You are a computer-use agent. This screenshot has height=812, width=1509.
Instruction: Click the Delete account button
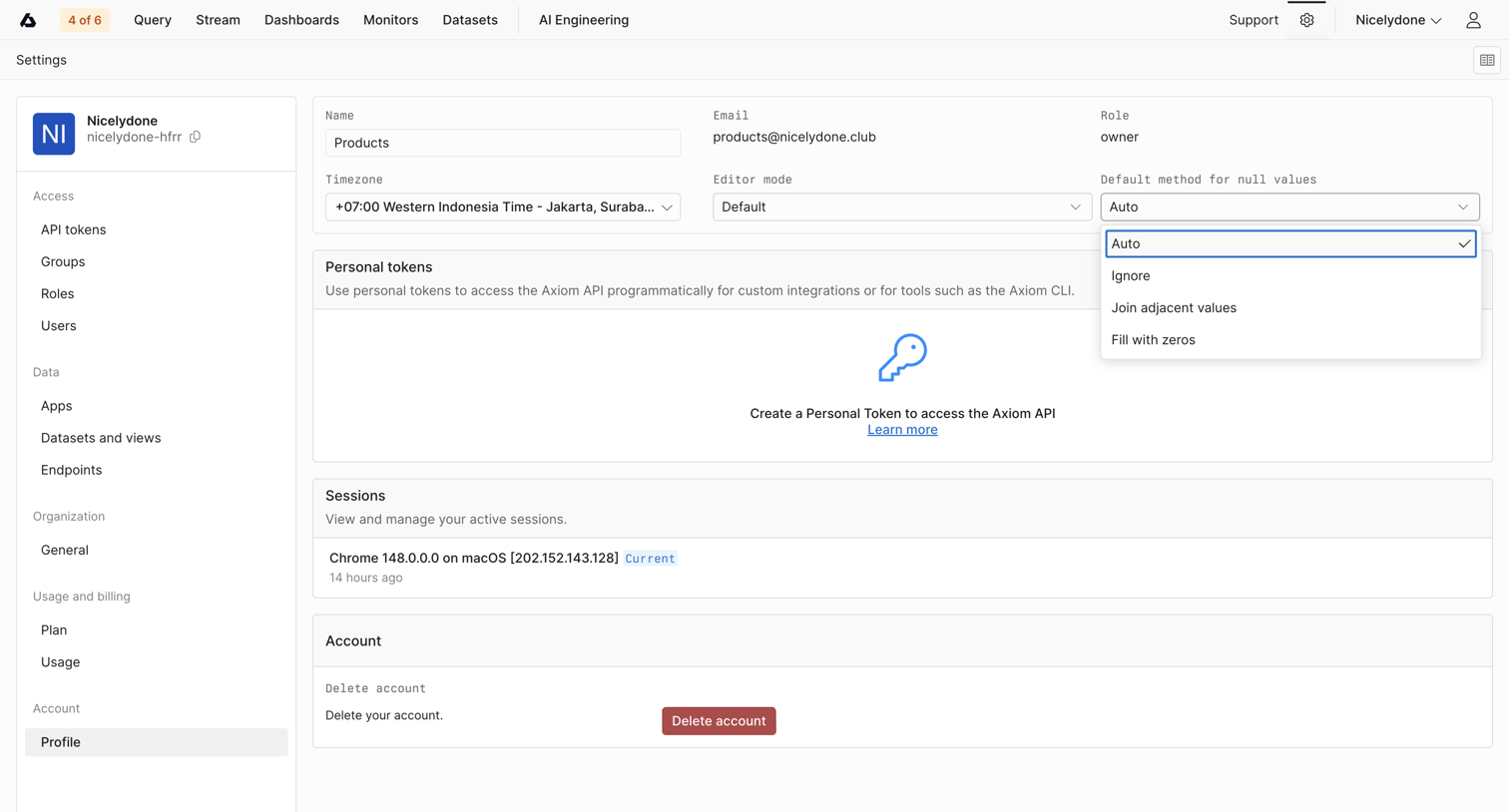[719, 721]
